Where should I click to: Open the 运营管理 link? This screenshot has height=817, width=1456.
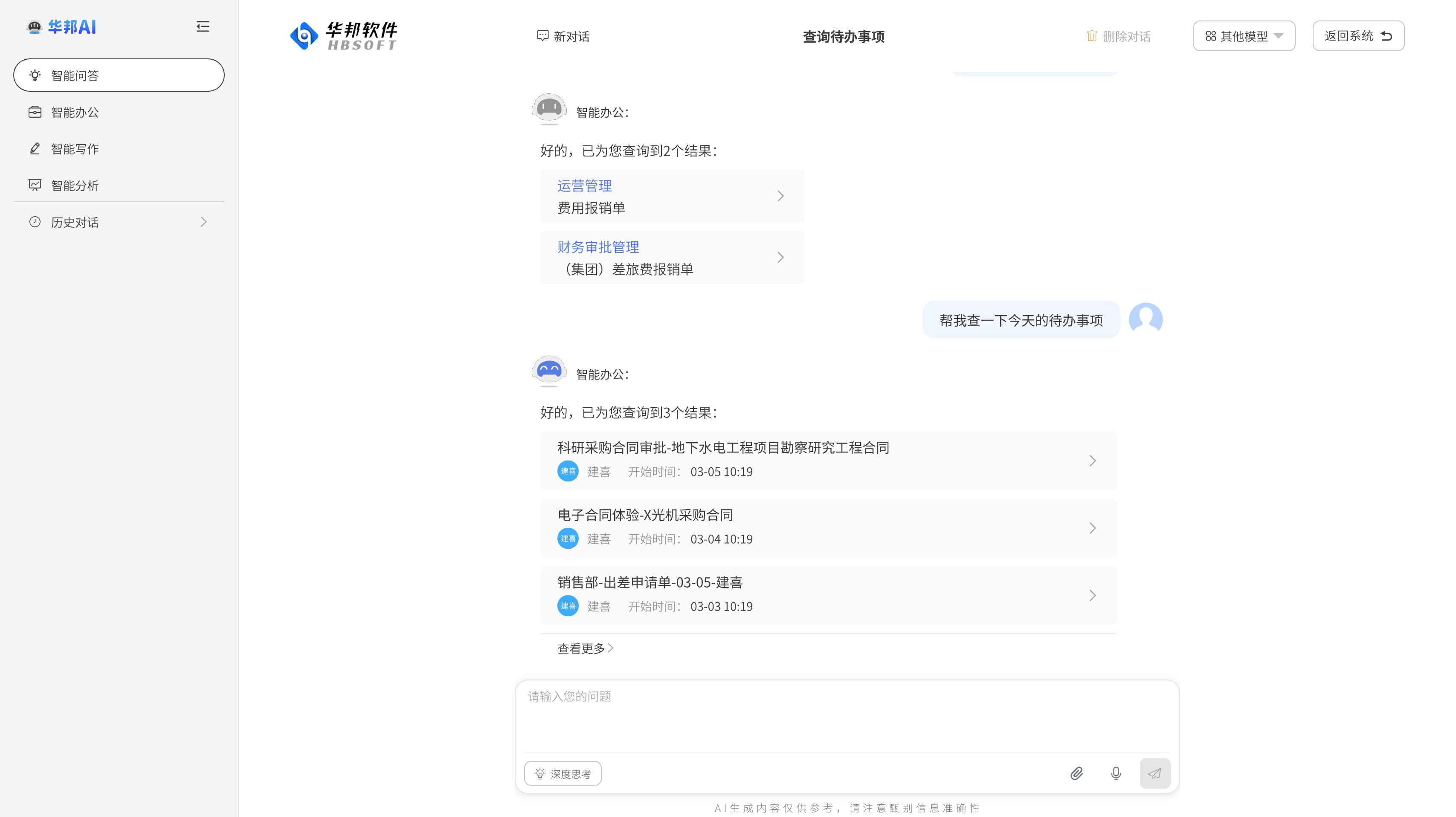click(x=584, y=186)
